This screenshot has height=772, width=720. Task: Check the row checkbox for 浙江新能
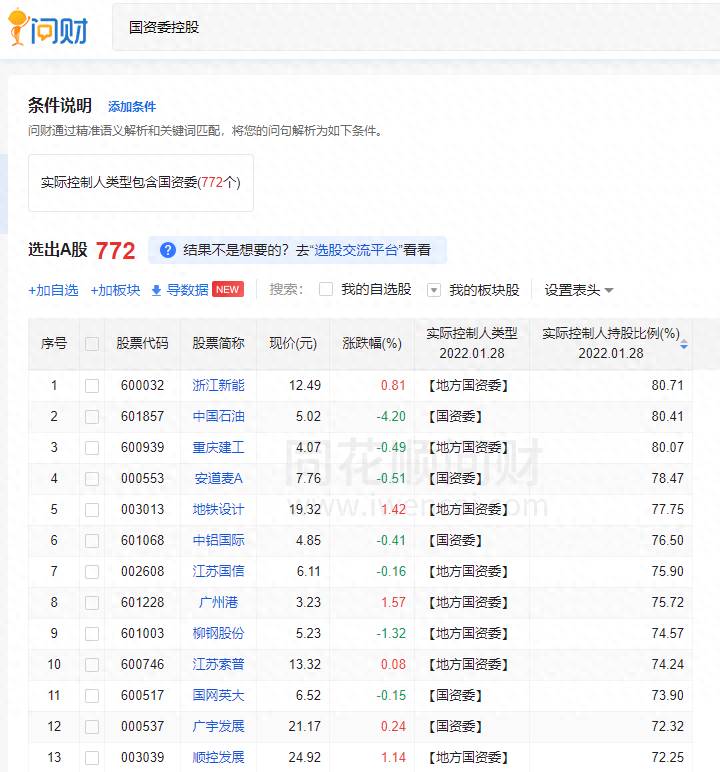pyautogui.click(x=92, y=386)
